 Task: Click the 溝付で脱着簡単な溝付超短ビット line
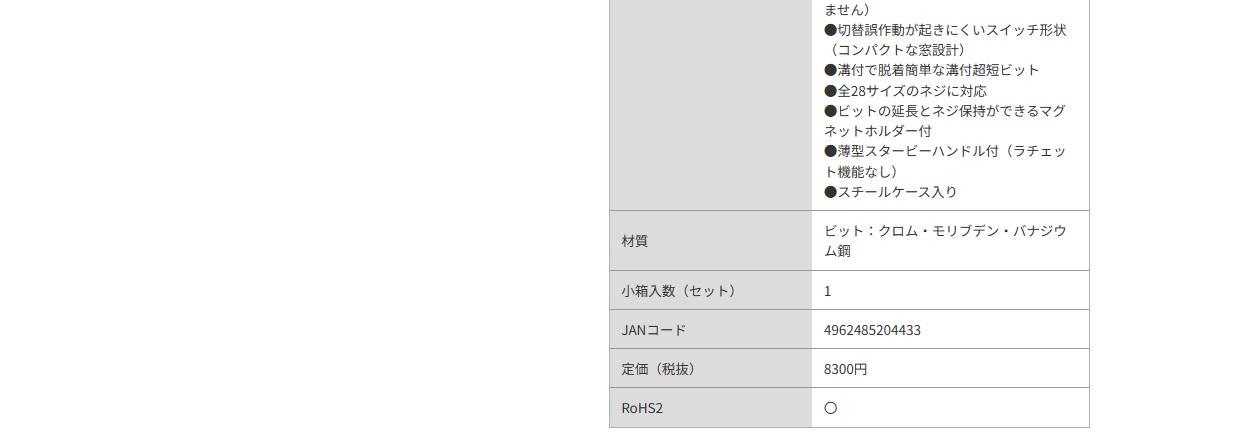(x=932, y=70)
